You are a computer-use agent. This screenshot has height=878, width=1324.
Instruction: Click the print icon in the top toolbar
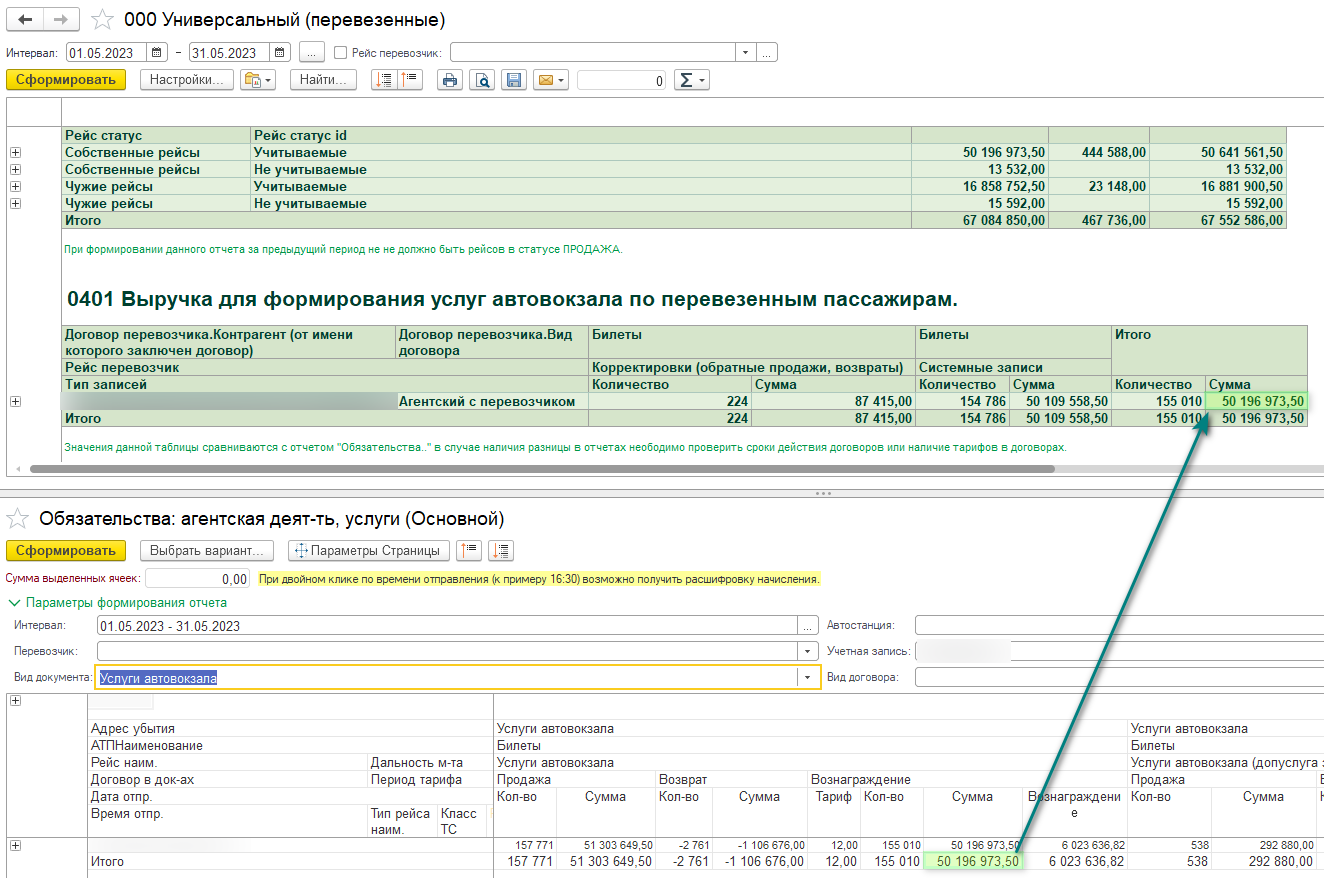click(x=450, y=81)
